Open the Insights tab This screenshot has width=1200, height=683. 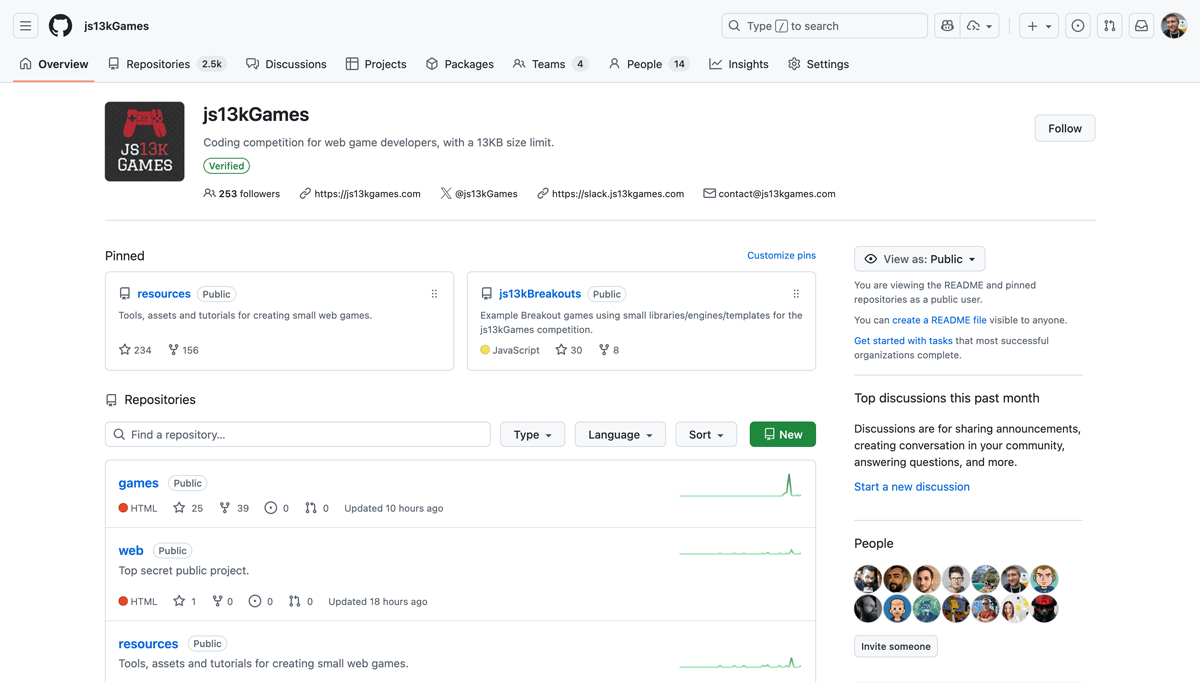tap(738, 63)
